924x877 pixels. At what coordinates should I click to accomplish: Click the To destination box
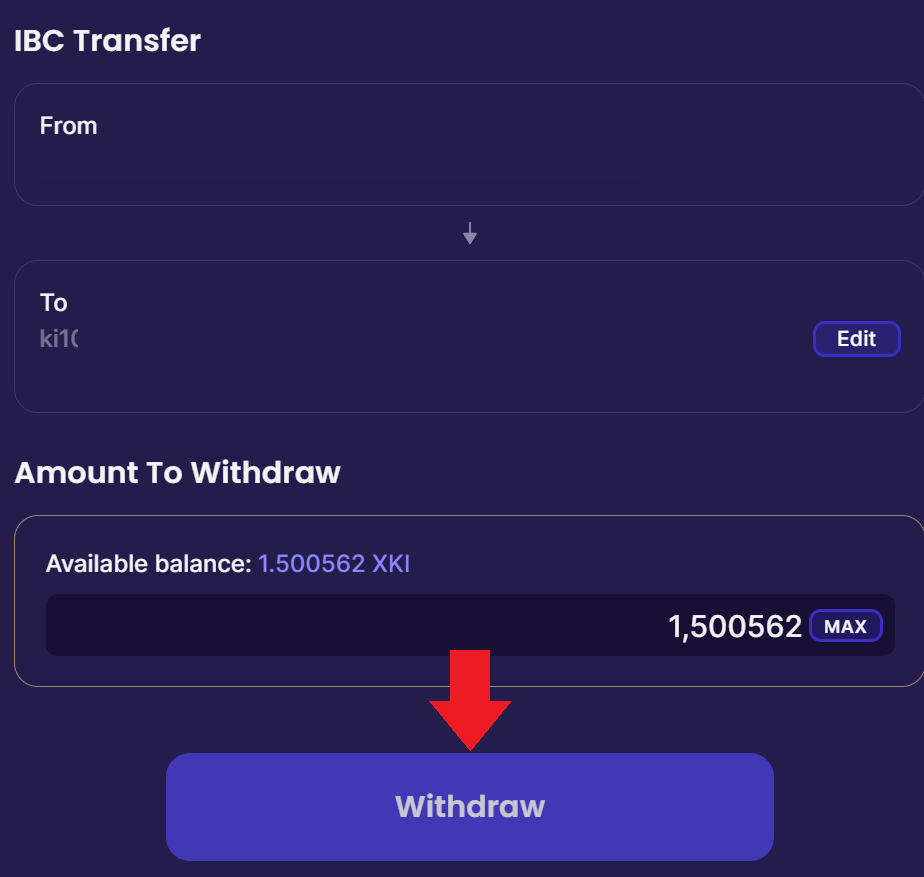pyautogui.click(x=468, y=336)
